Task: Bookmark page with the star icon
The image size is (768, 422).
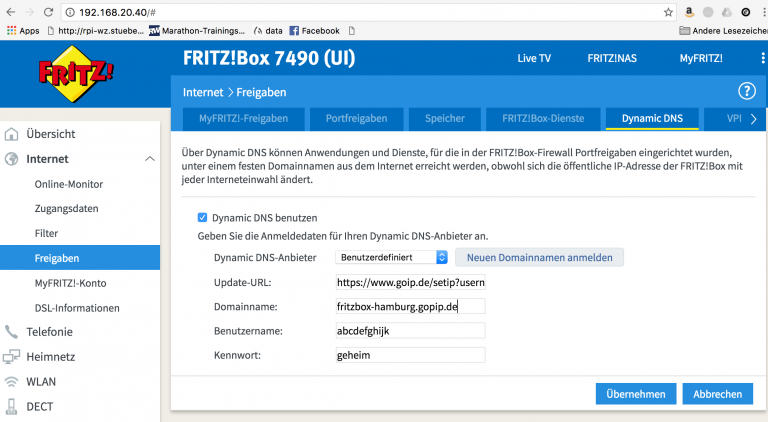Action: [668, 12]
